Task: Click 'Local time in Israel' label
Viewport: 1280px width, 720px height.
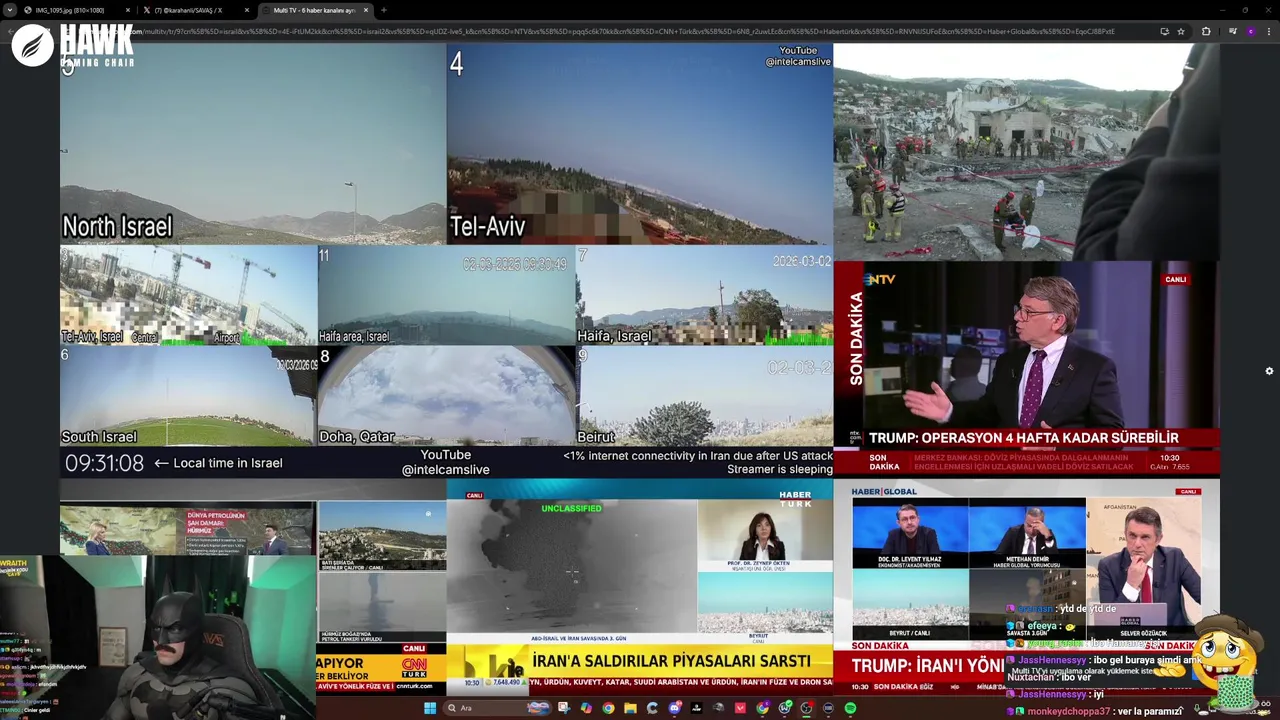Action: click(x=228, y=463)
